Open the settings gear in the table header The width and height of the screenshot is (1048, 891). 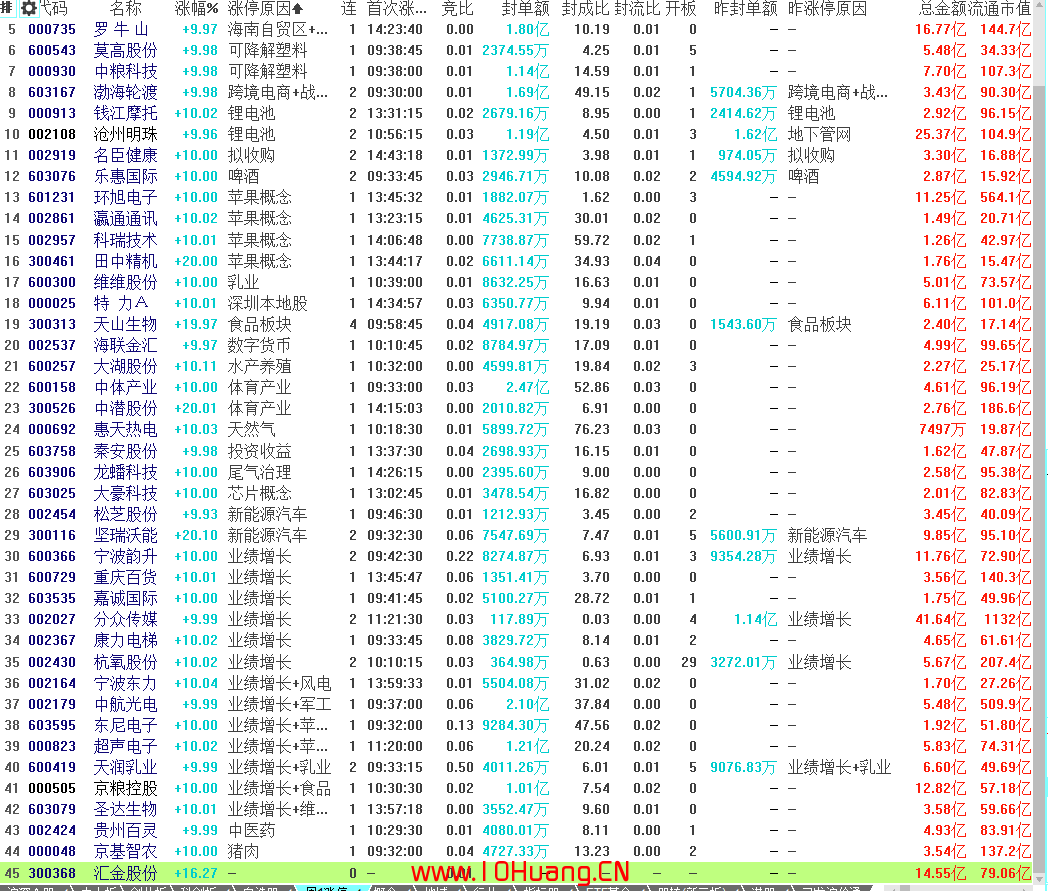(29, 8)
